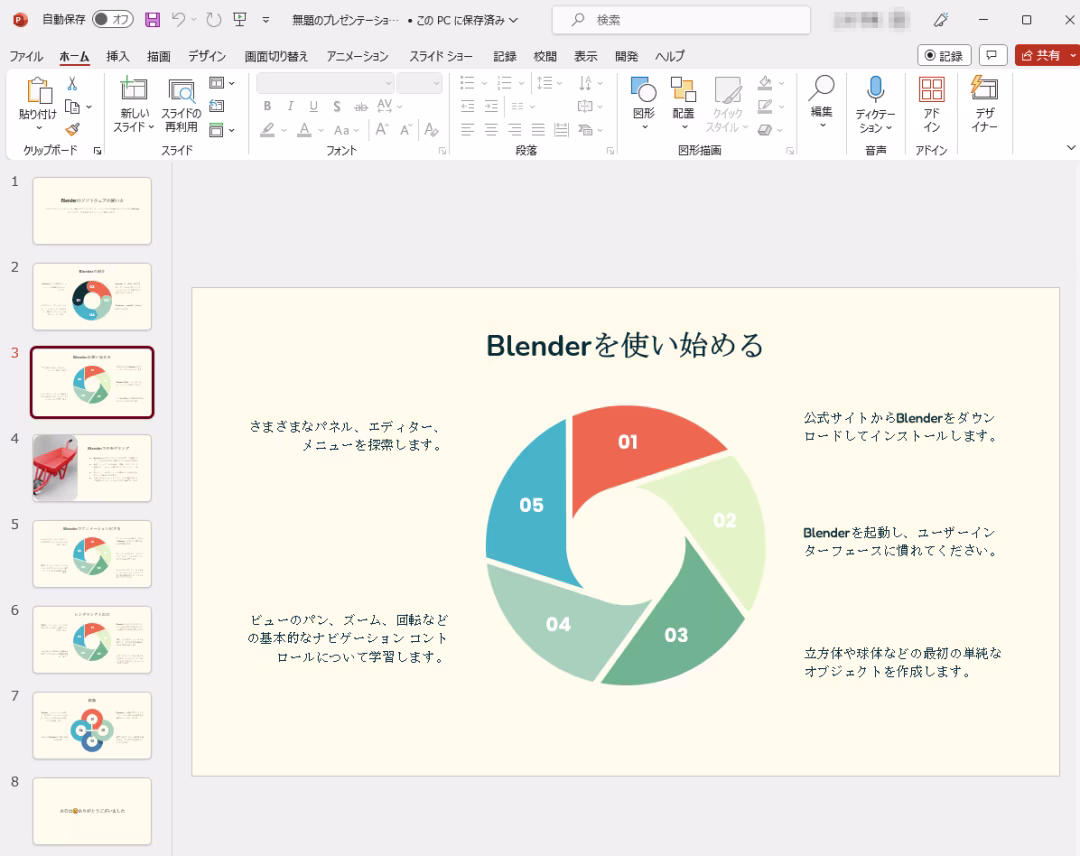
Task: Click the Dictation microphone icon
Action: pyautogui.click(x=875, y=90)
